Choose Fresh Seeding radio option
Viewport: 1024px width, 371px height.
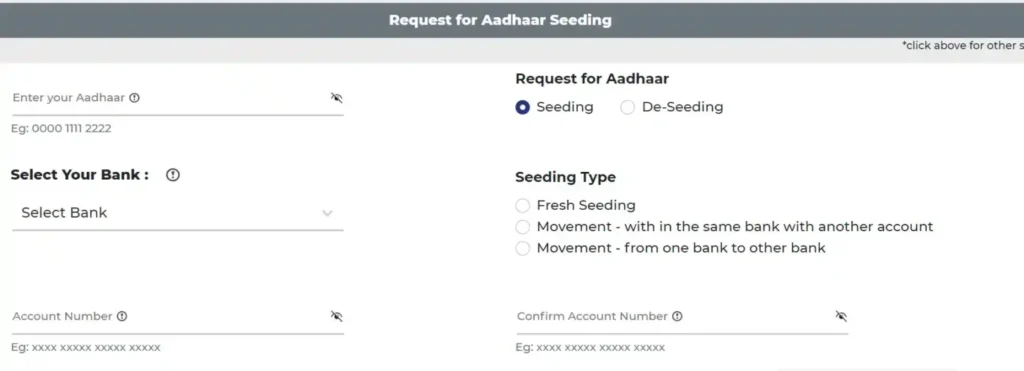[x=522, y=206]
